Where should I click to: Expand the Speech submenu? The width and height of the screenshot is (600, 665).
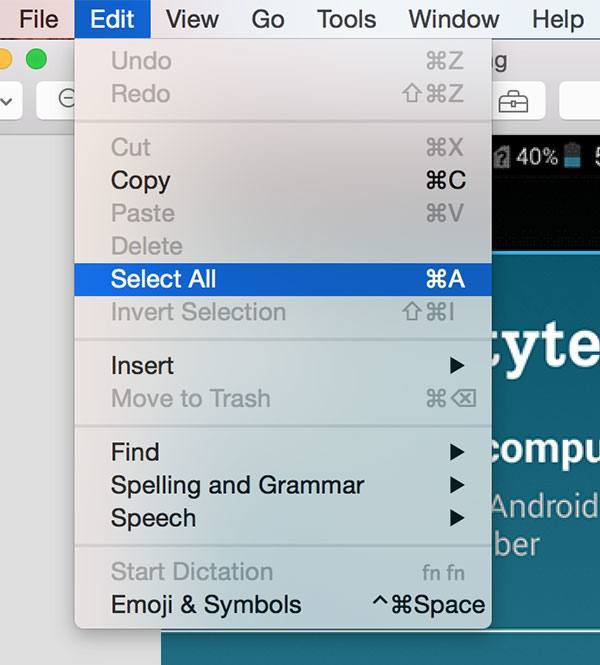pos(283,518)
